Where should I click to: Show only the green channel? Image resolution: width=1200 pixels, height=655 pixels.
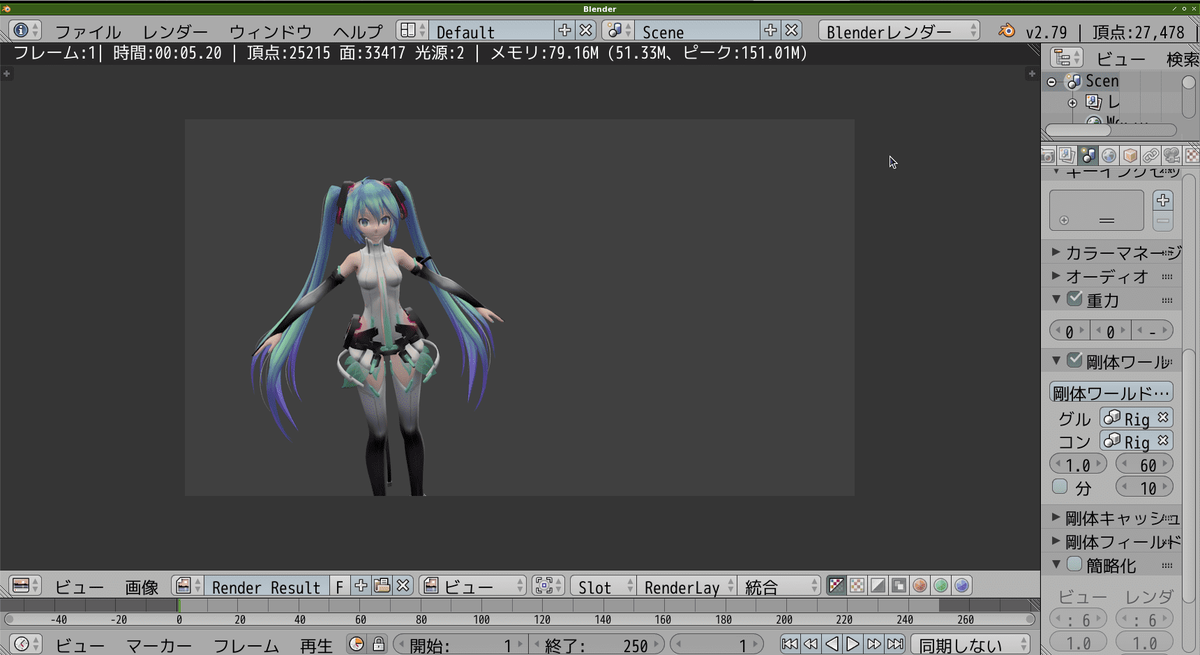pos(940,587)
